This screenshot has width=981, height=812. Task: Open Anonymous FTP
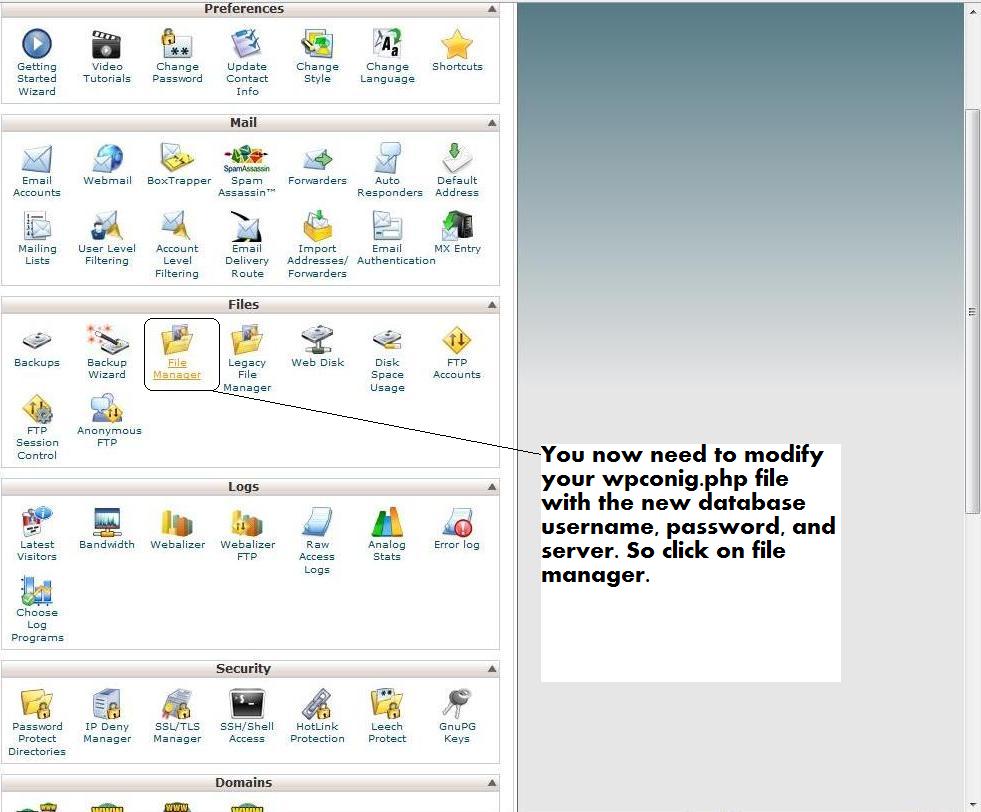click(x=109, y=420)
